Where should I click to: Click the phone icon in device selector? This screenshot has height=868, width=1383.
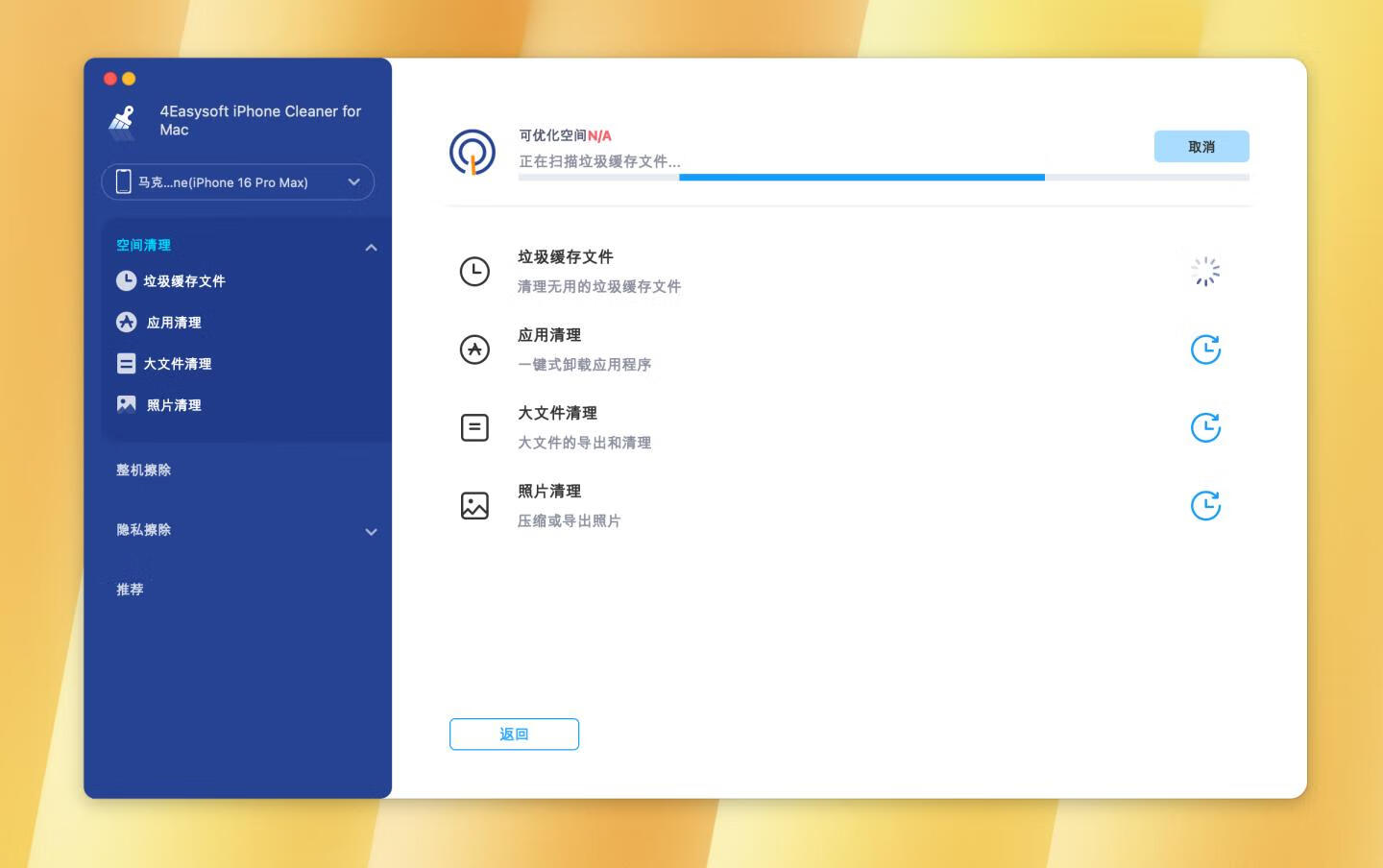123,181
